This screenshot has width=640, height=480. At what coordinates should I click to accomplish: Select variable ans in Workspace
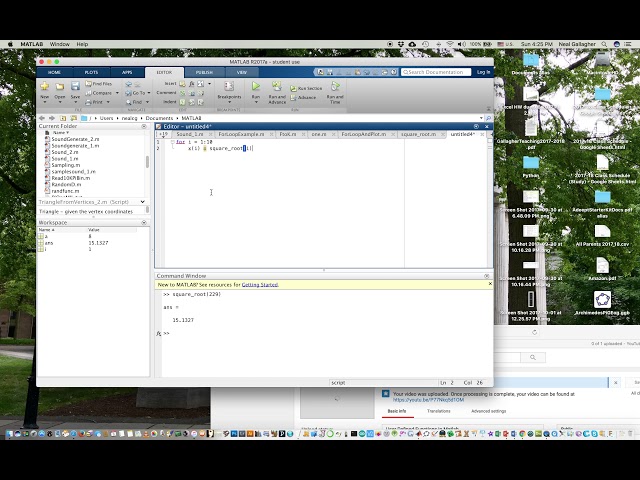pyautogui.click(x=49, y=243)
